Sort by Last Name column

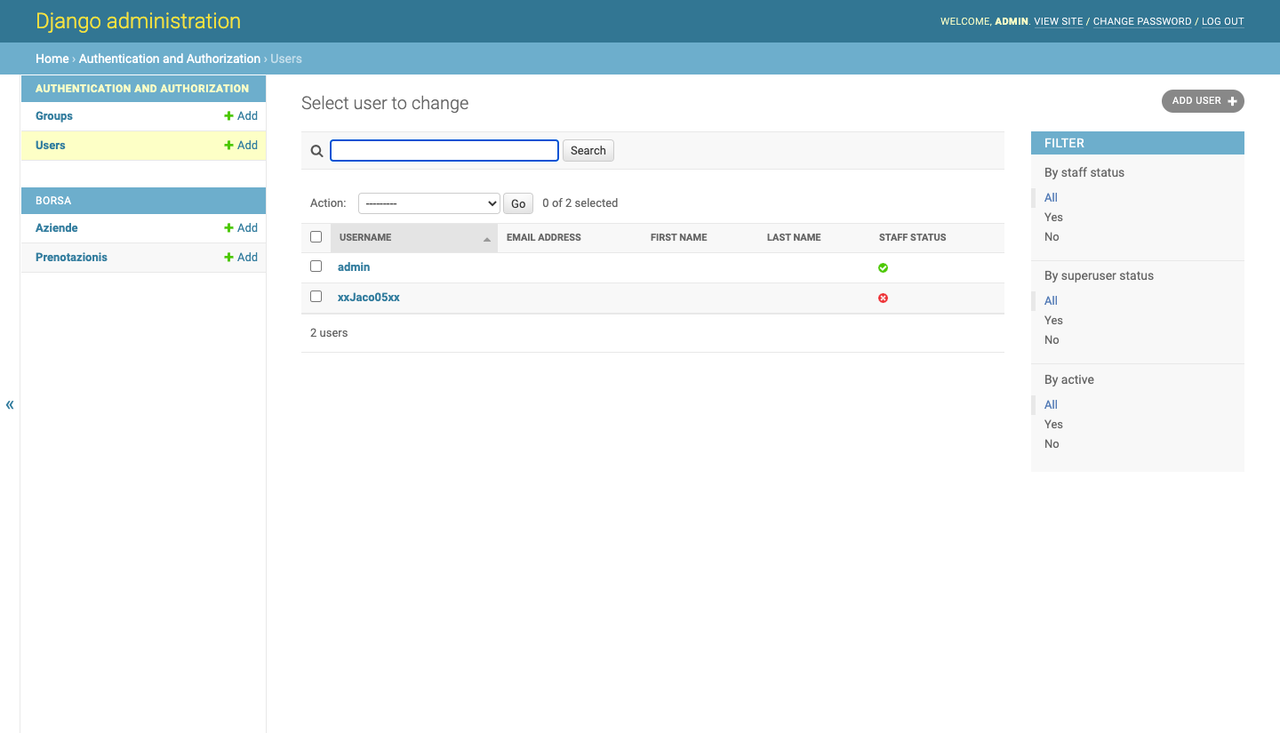(794, 238)
